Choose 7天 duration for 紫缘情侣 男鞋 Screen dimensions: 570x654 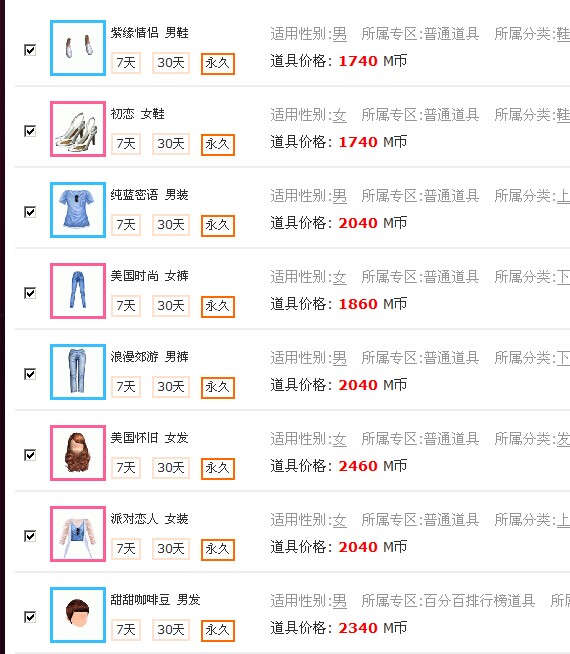(x=126, y=63)
